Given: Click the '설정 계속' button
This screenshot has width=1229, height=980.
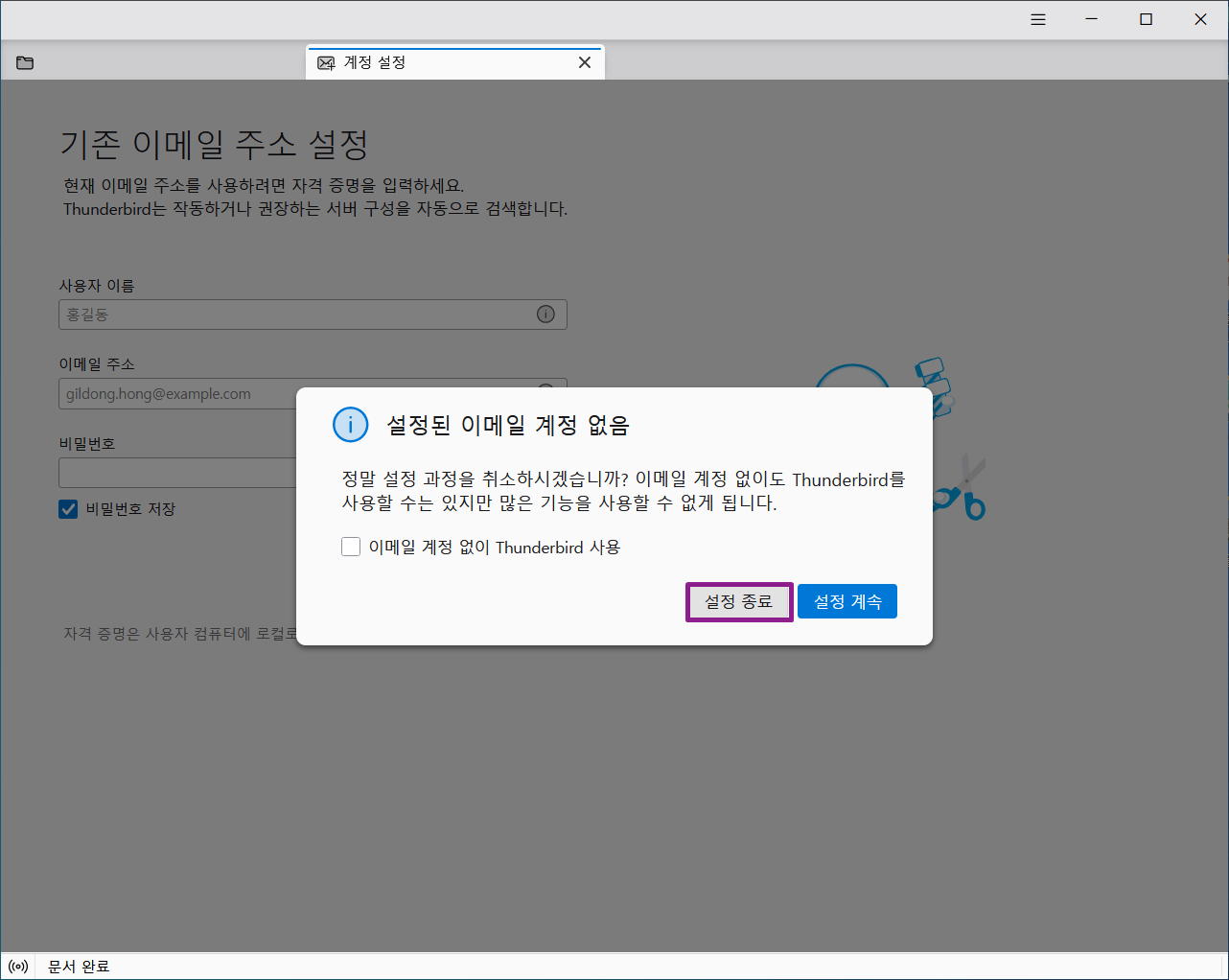Looking at the screenshot, I should (847, 602).
